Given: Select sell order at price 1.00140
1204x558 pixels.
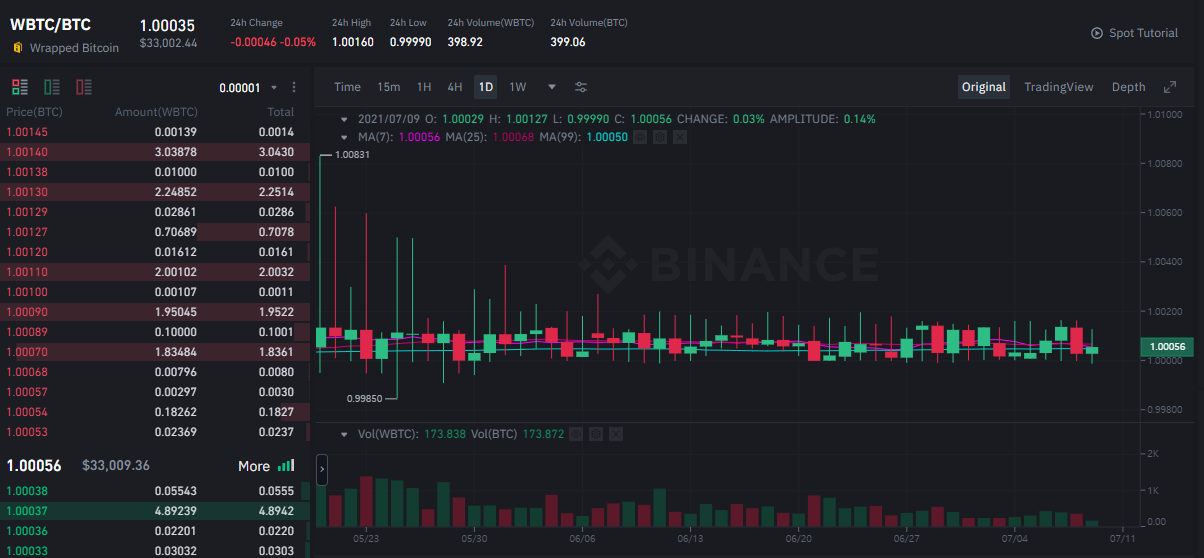Looking at the screenshot, I should point(155,152).
